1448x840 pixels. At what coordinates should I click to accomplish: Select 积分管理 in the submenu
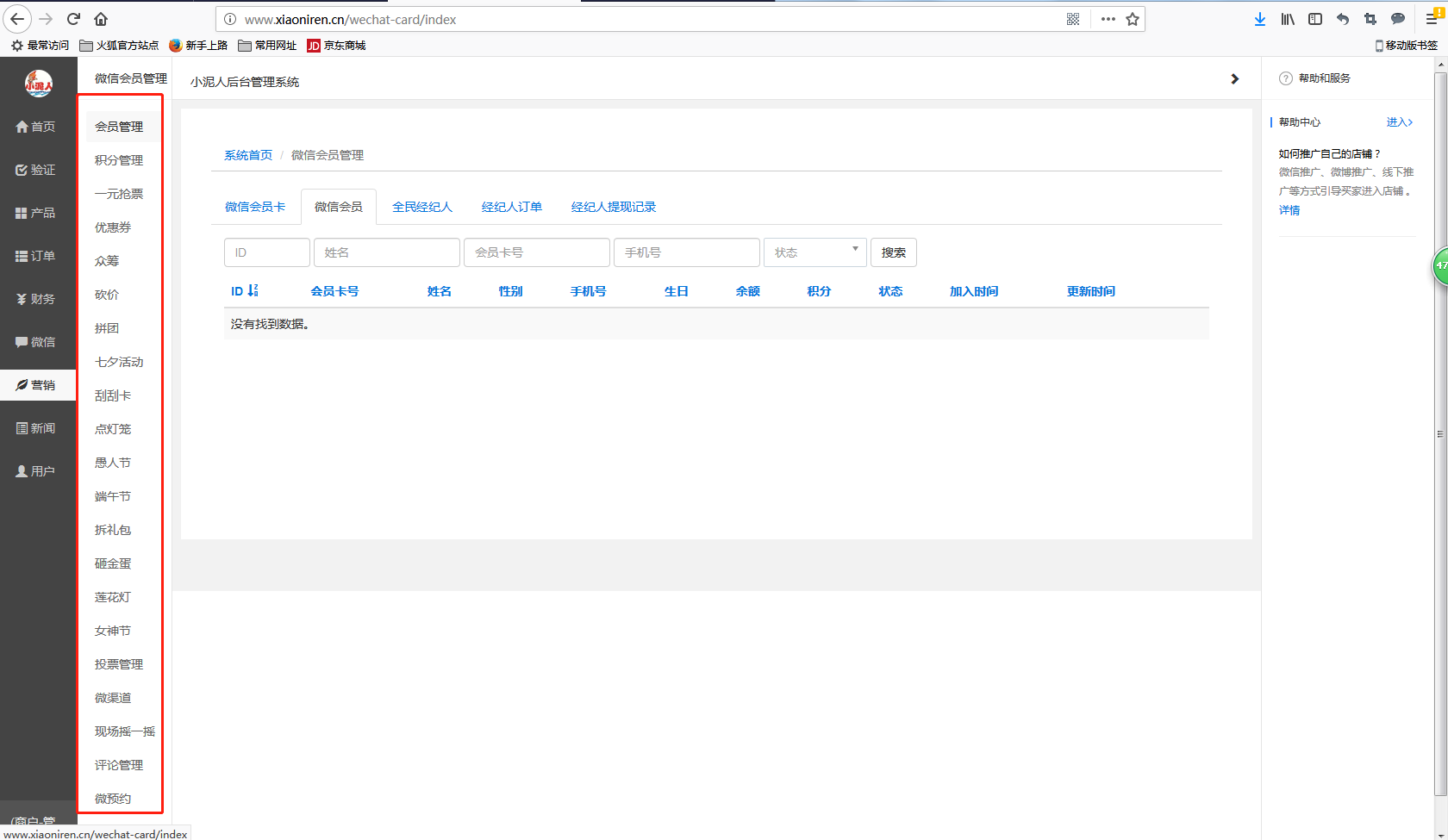coord(119,160)
